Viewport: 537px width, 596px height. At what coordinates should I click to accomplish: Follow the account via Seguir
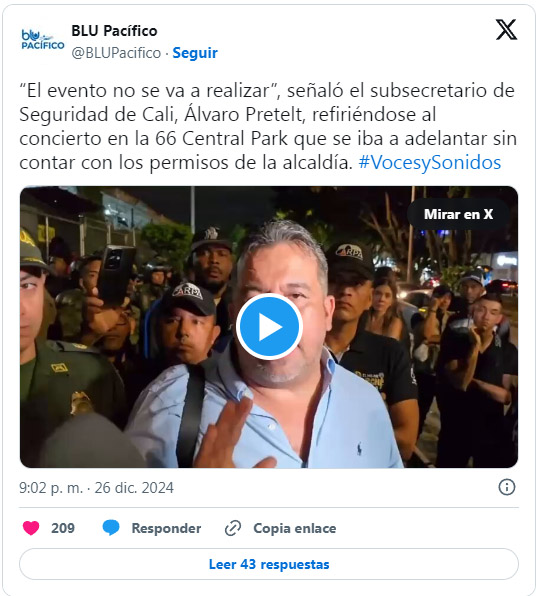pos(195,53)
